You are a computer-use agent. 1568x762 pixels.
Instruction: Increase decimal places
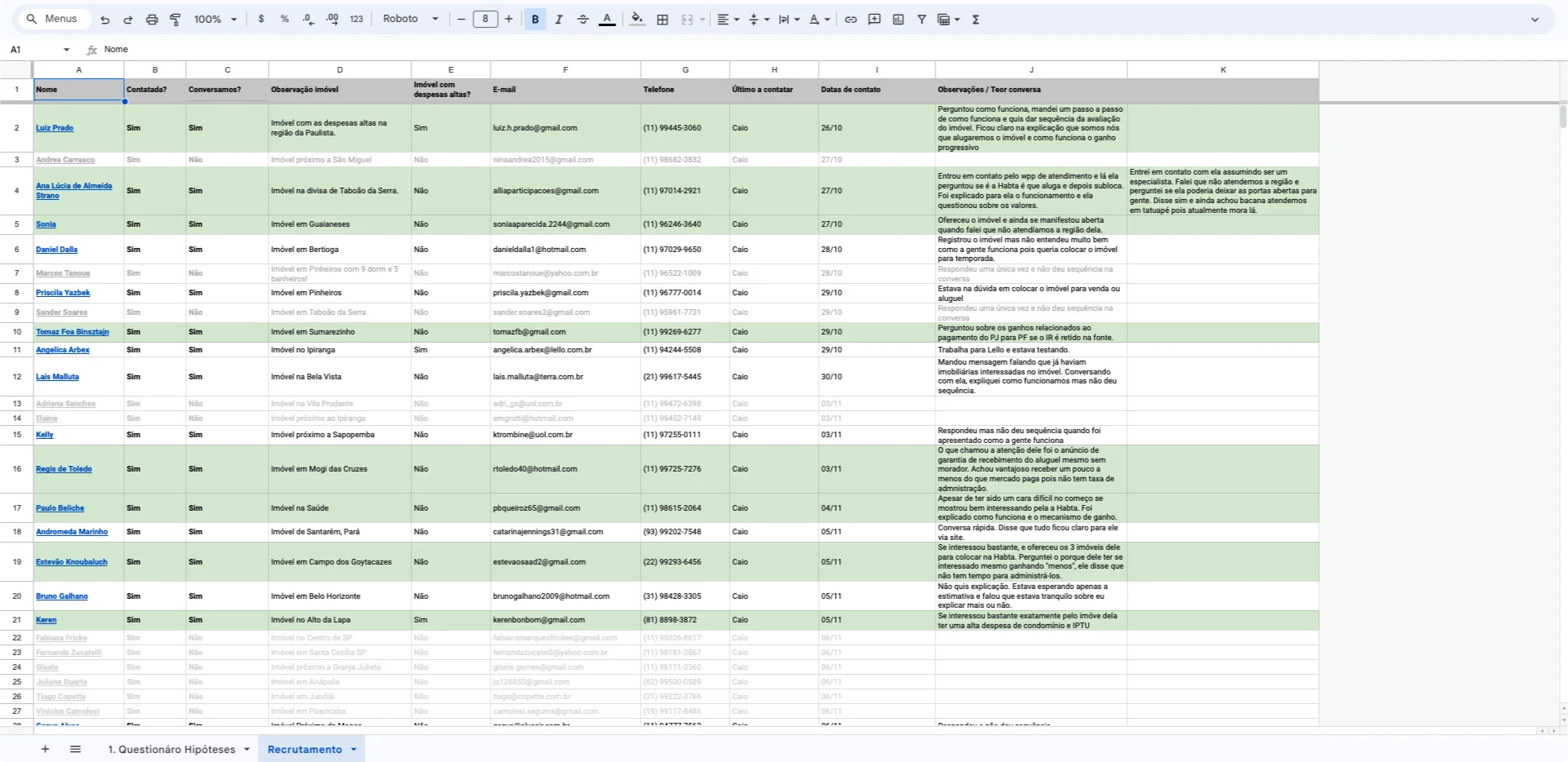click(332, 20)
